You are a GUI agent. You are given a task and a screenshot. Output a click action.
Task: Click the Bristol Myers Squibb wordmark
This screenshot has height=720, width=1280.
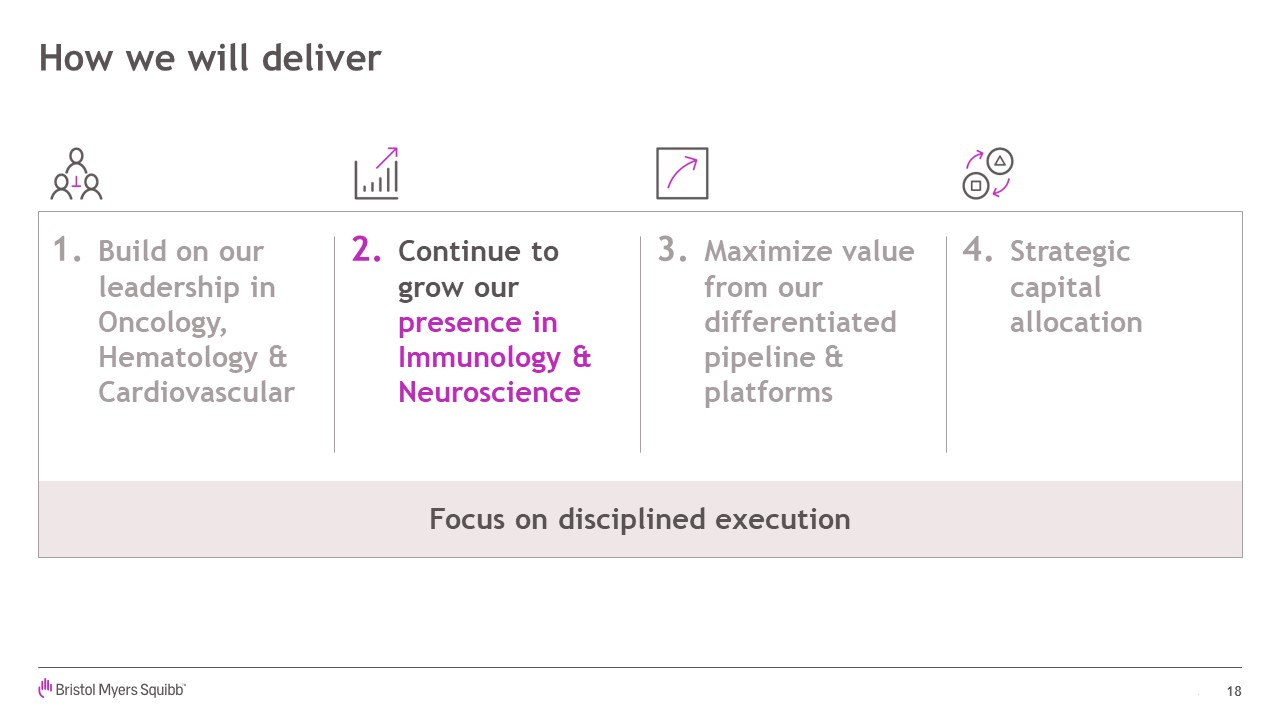pos(120,690)
